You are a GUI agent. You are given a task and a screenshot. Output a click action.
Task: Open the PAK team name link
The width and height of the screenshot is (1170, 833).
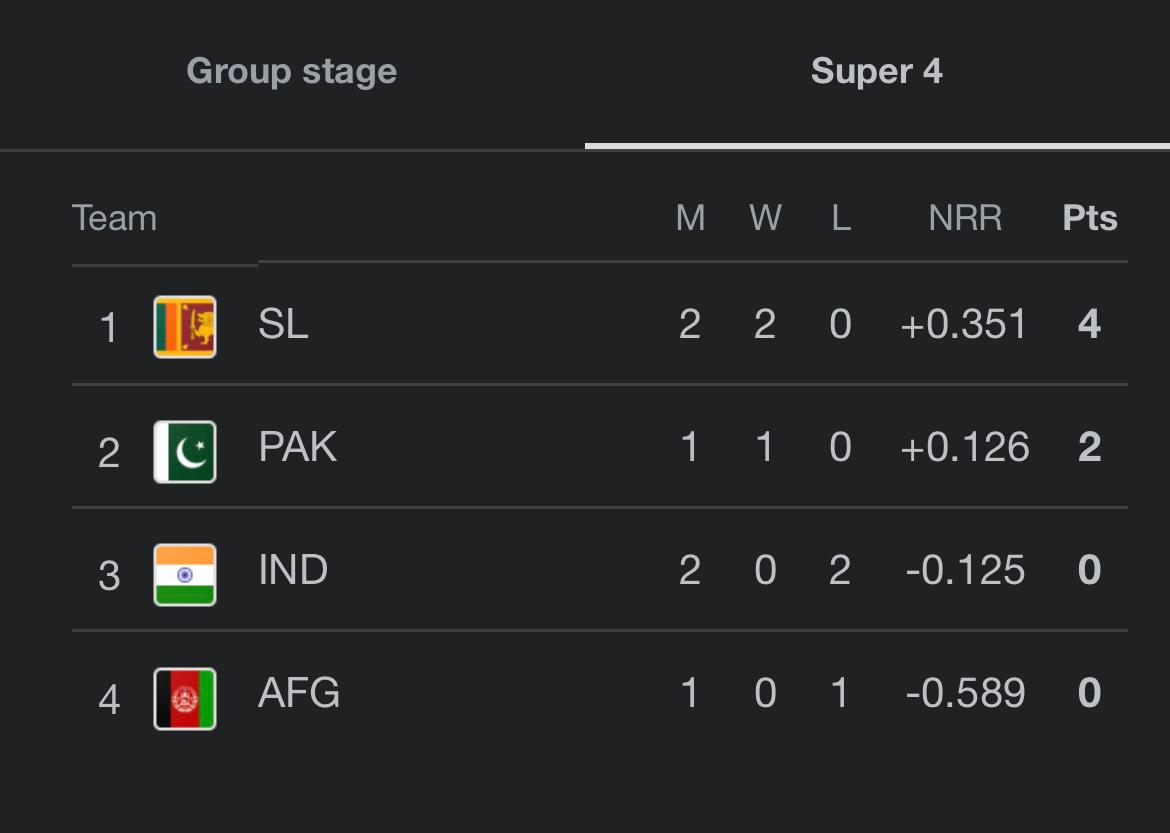pos(297,447)
